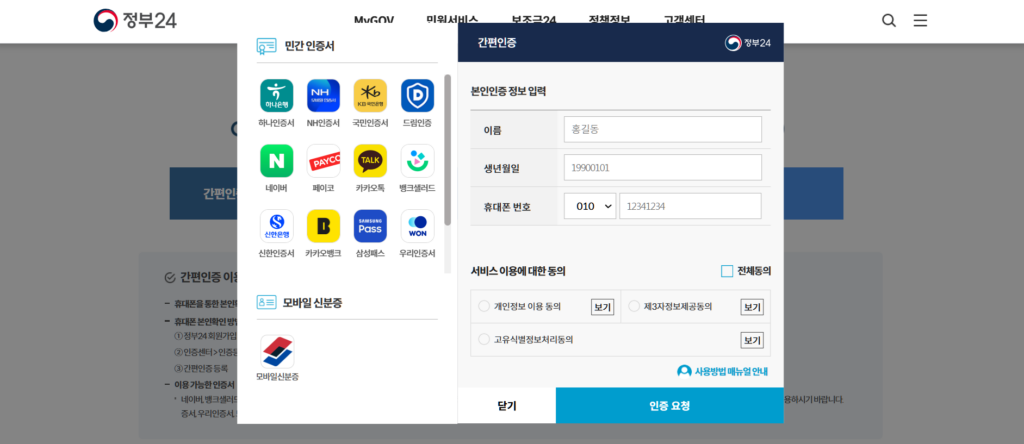The height and width of the screenshot is (444, 1024).
Task: Click the 이름 input field
Action: click(x=663, y=129)
